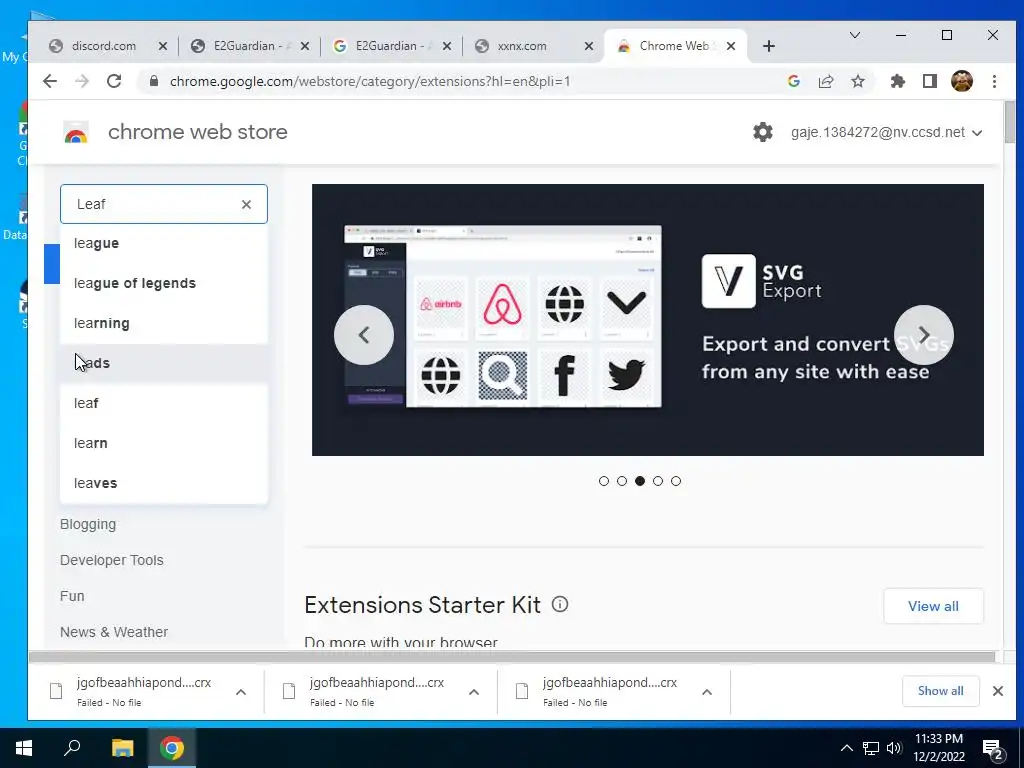The image size is (1024, 768).
Task: Click View all for Starter Kit
Action: [x=933, y=606]
